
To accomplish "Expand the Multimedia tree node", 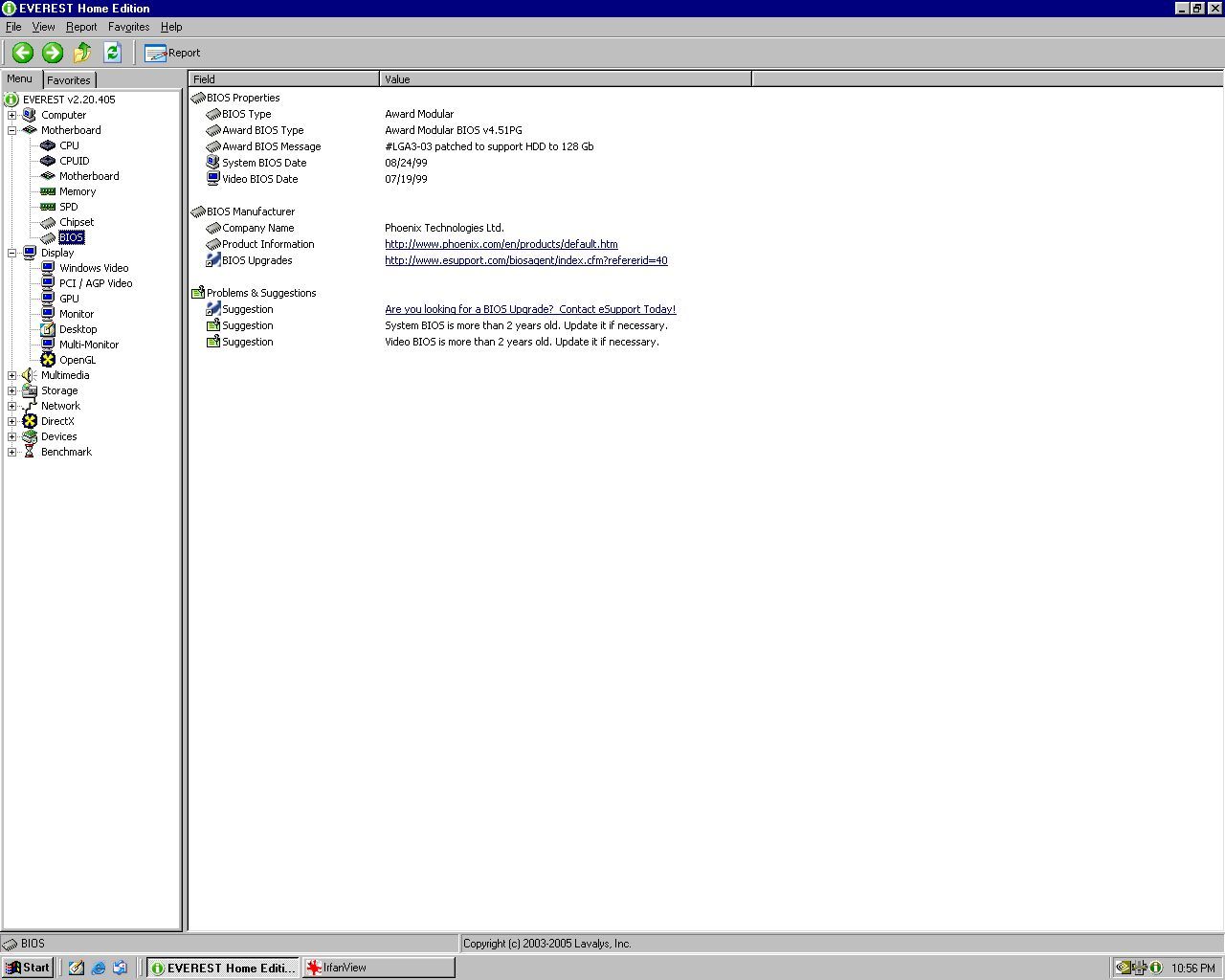I will [x=11, y=375].
